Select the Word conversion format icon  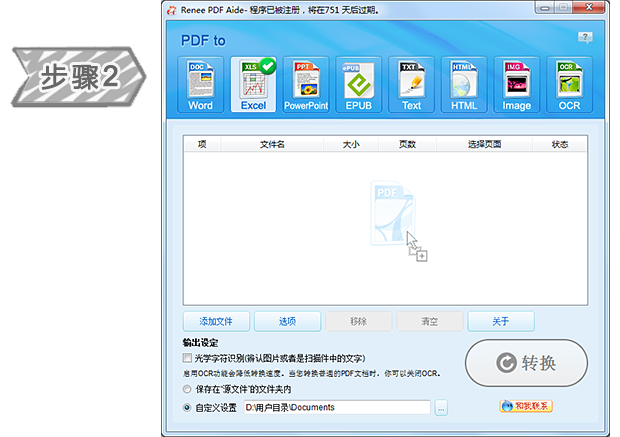(x=200, y=85)
